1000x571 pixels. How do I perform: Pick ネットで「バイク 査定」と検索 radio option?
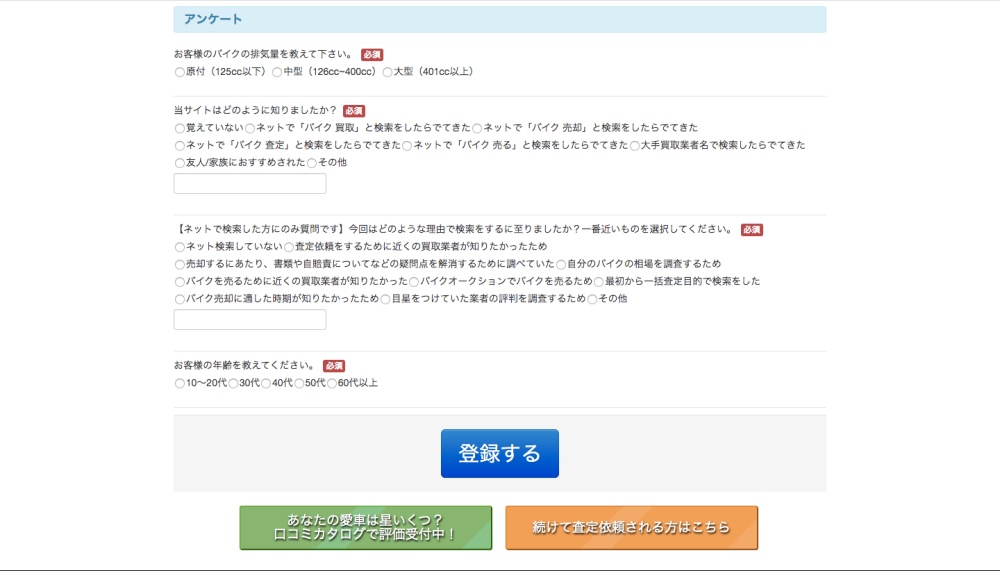pos(180,146)
